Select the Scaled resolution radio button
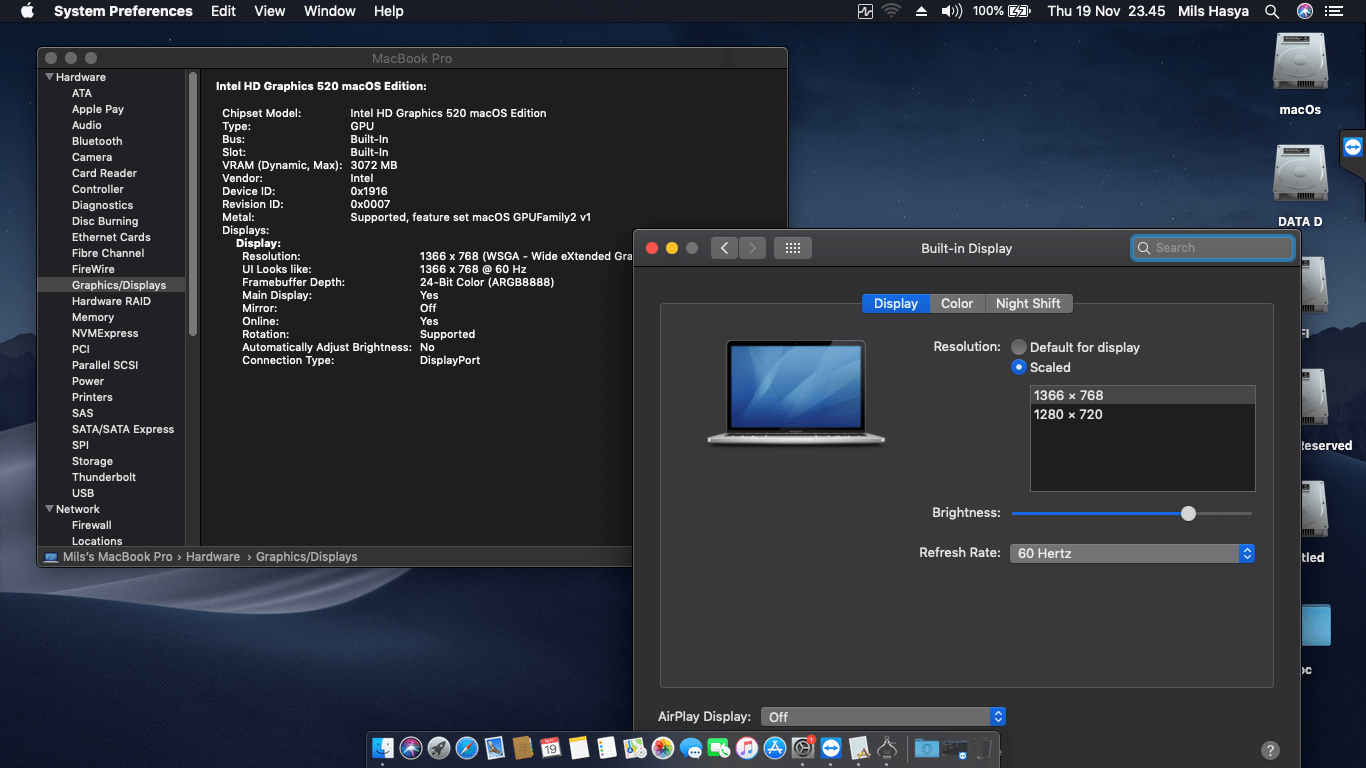Image resolution: width=1366 pixels, height=768 pixels. [1018, 367]
